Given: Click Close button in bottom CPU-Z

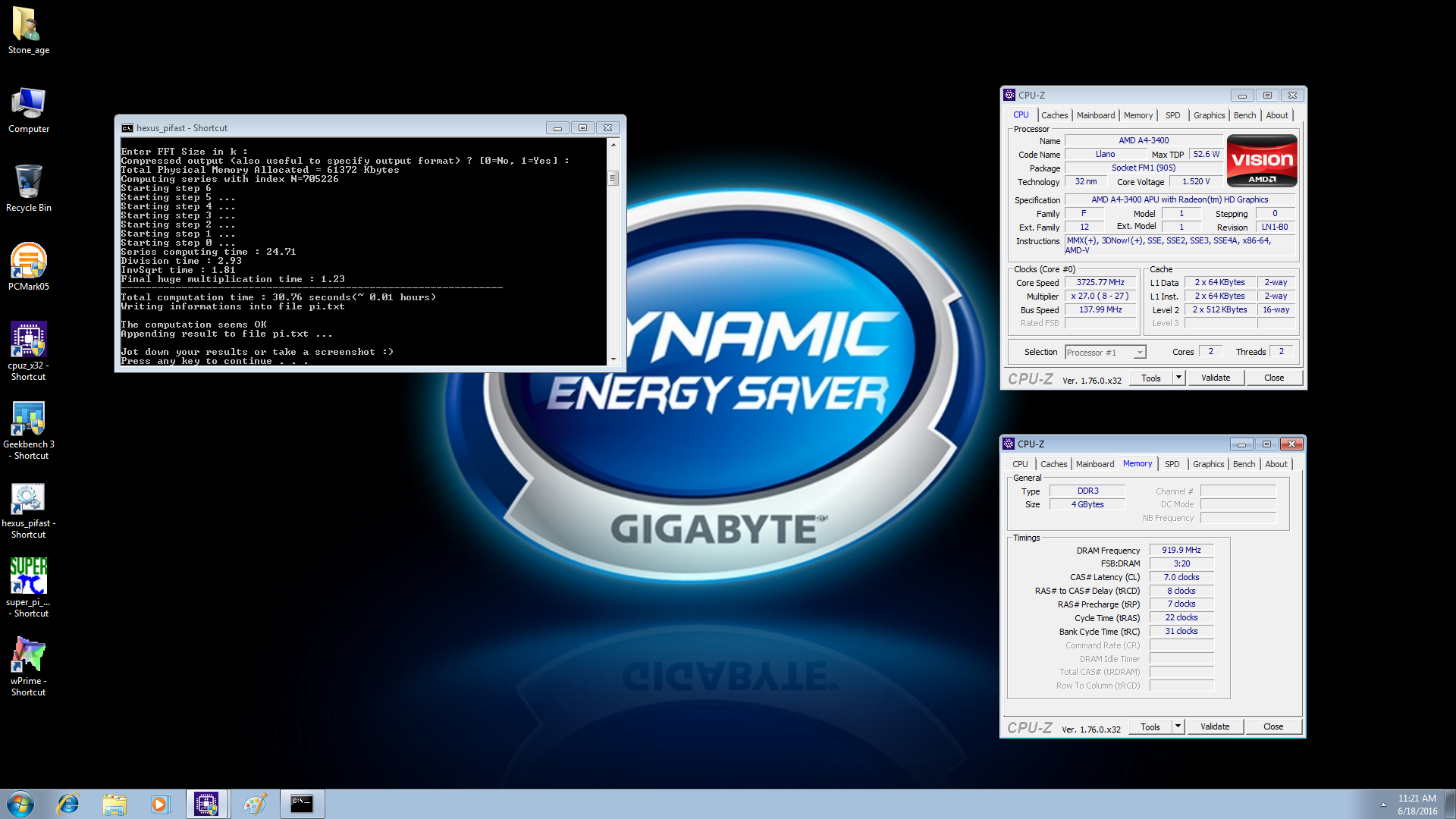Looking at the screenshot, I should tap(1273, 727).
